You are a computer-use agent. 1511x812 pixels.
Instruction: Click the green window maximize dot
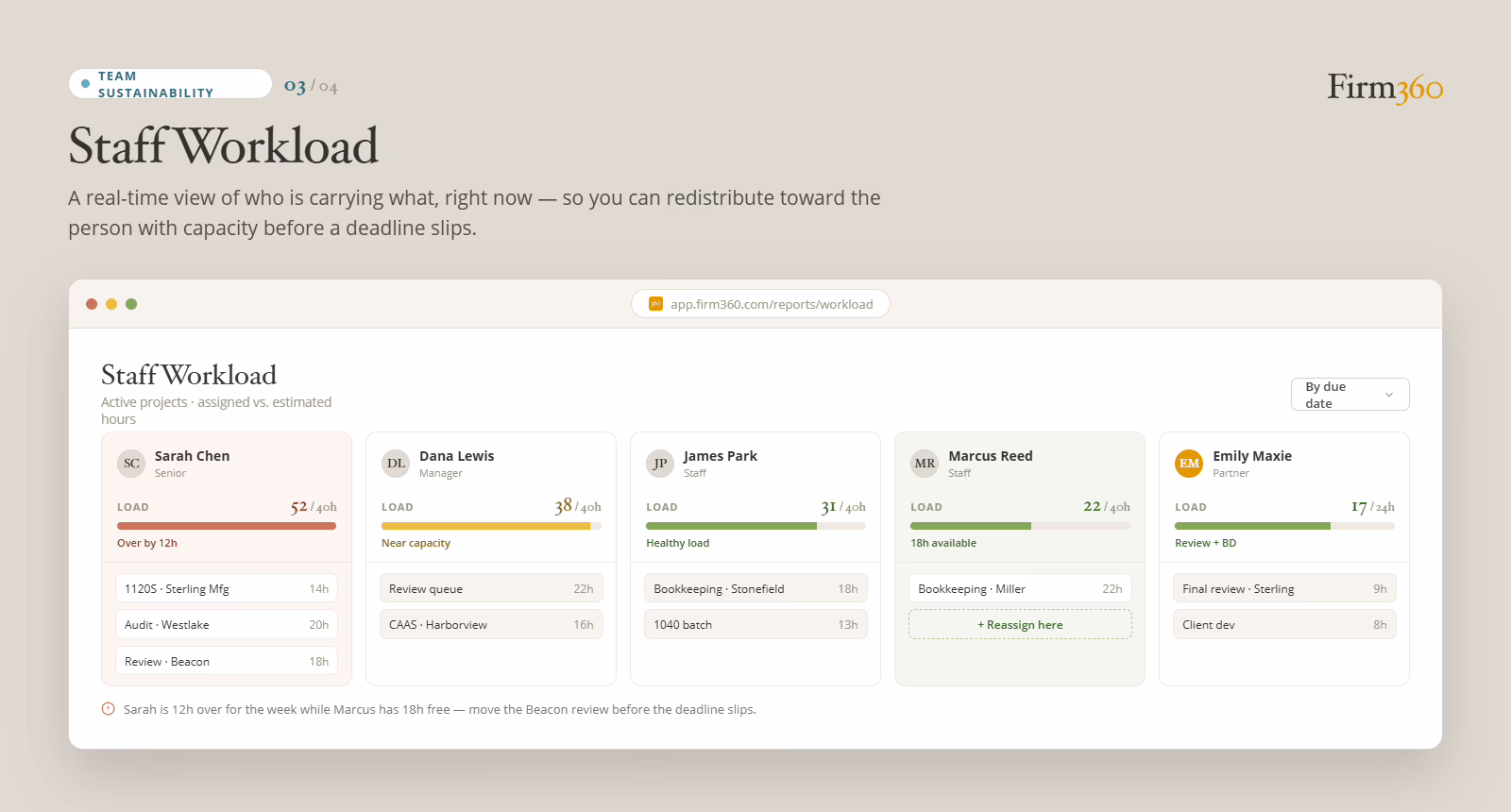coord(131,304)
